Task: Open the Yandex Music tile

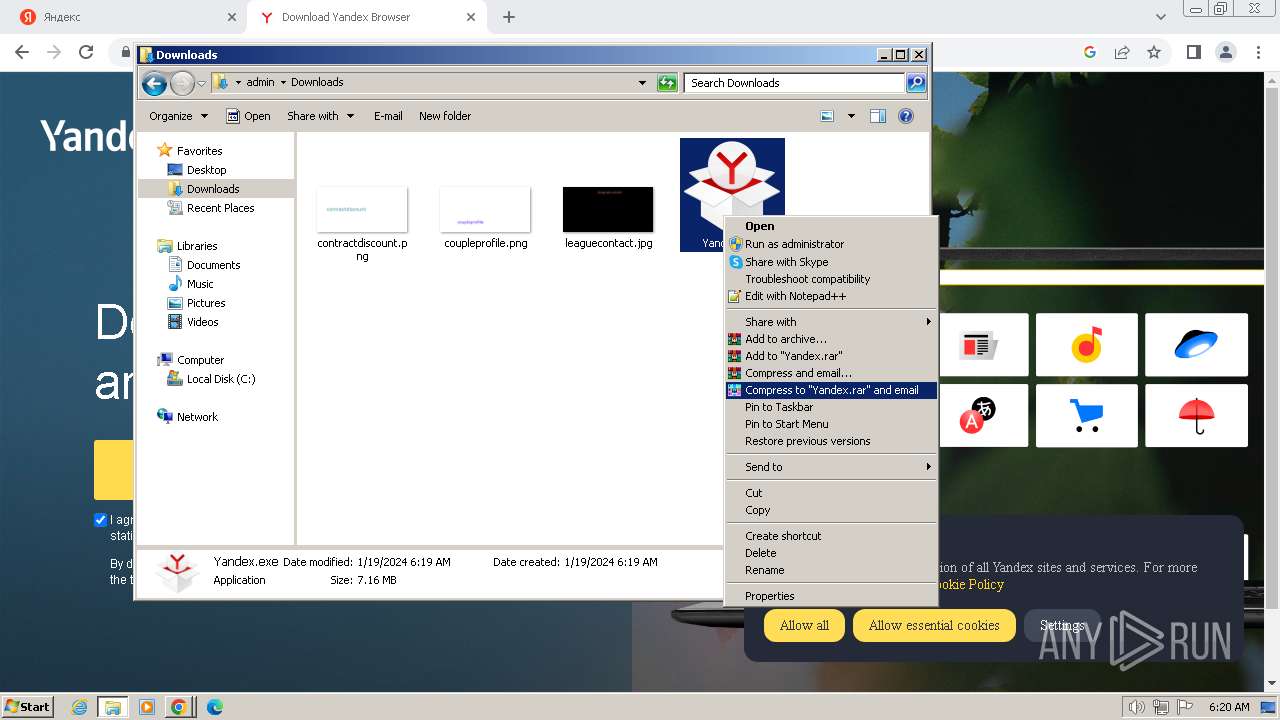Action: click(x=1087, y=345)
